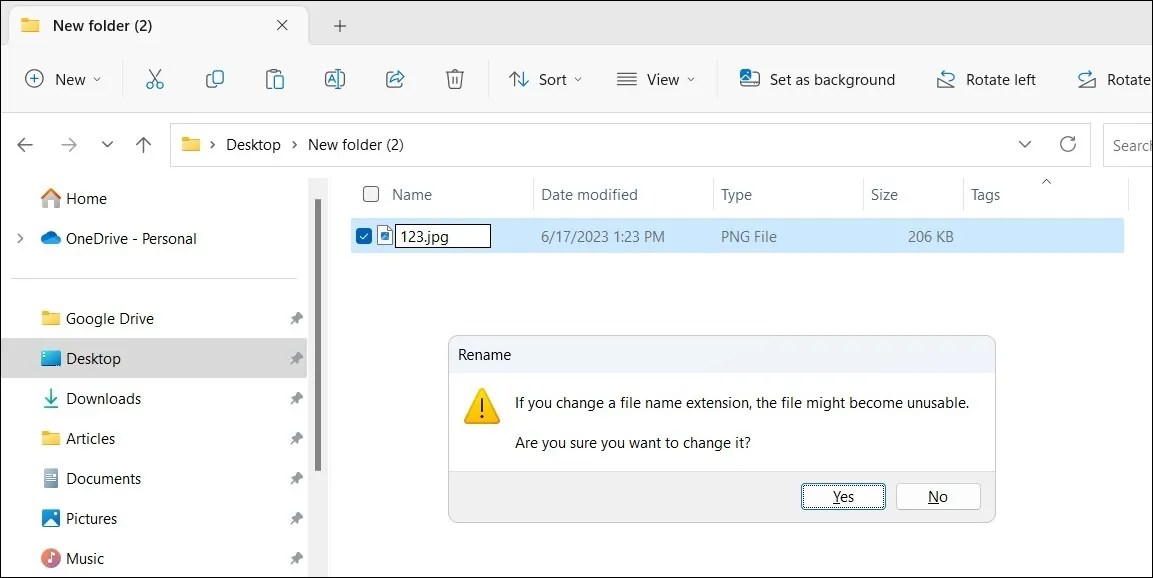Rotate the image left
1153x578 pixels.
click(x=986, y=79)
